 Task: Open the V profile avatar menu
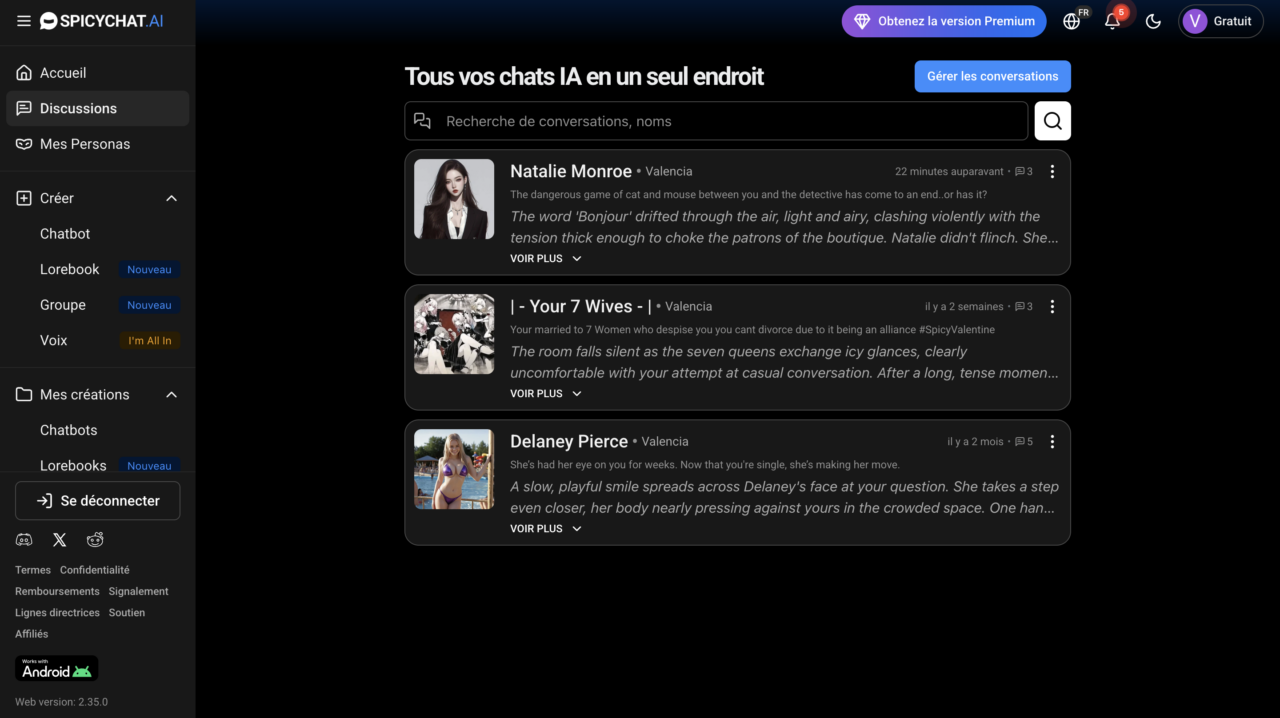click(1220, 21)
